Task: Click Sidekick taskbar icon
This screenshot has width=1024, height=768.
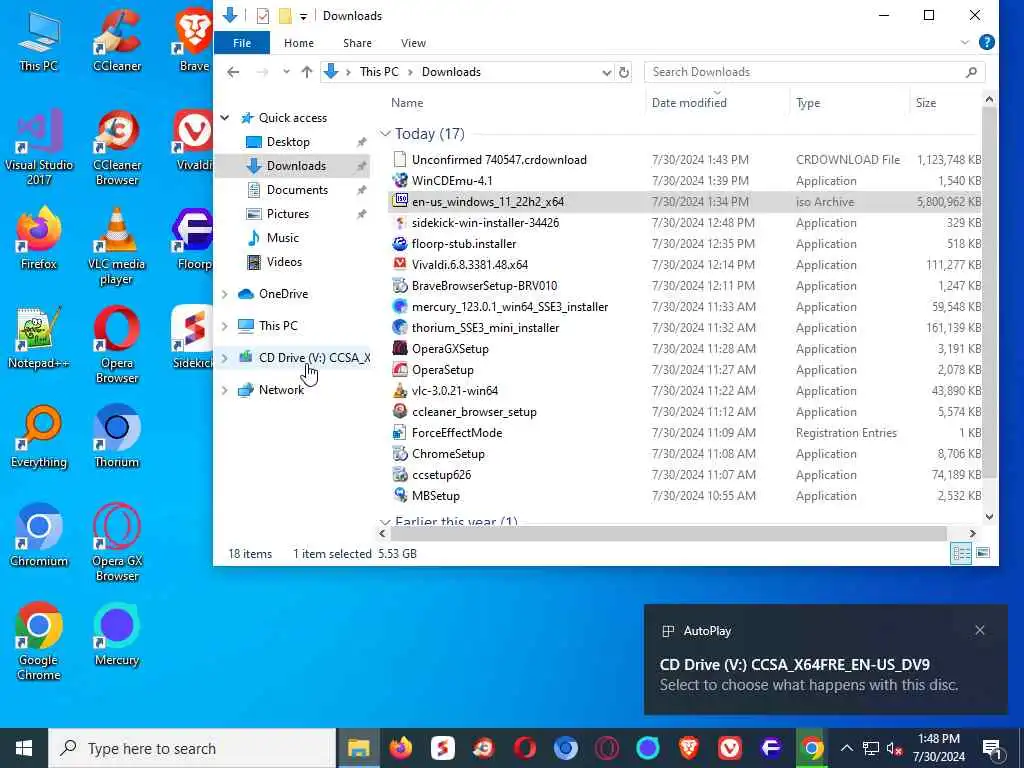Action: click(443, 748)
